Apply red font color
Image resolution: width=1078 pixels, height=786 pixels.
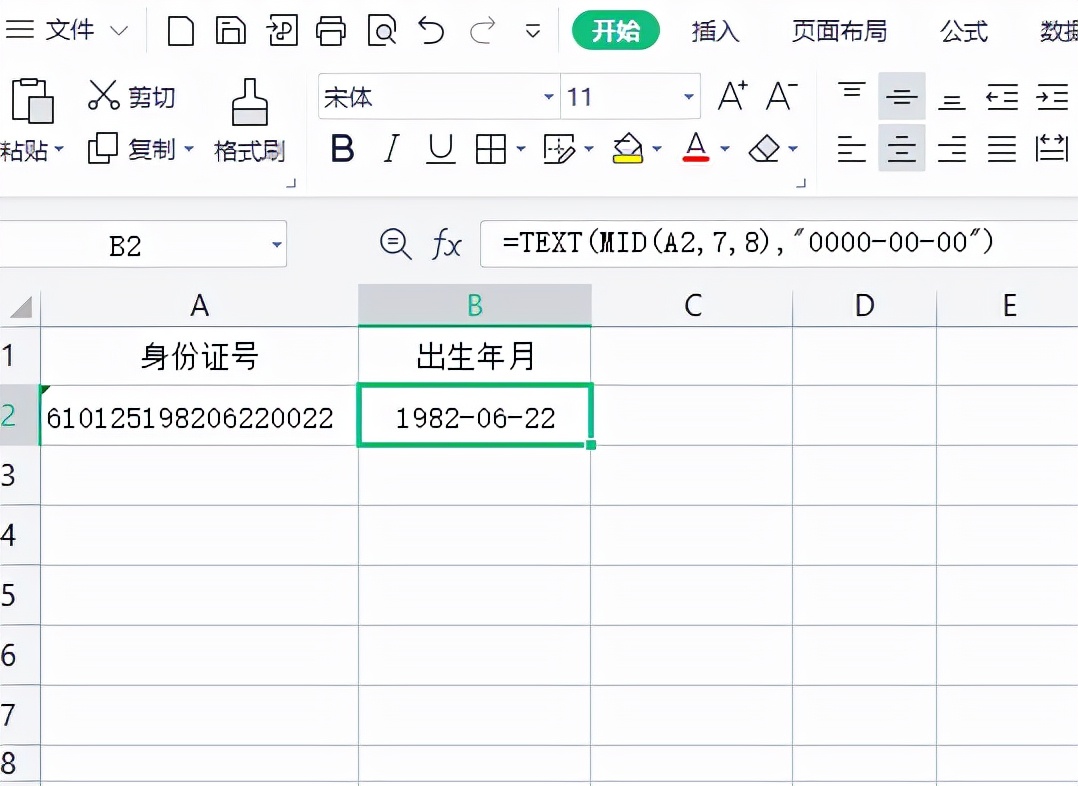click(696, 149)
